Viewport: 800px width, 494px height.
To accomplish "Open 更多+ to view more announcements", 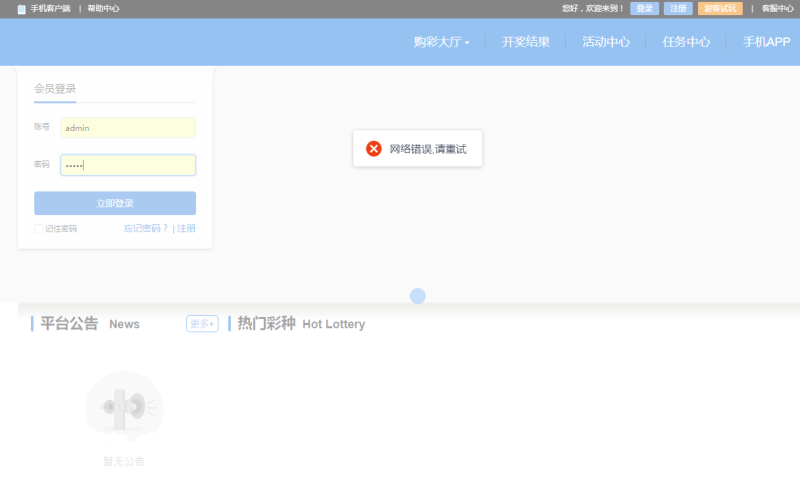I will pos(202,324).
